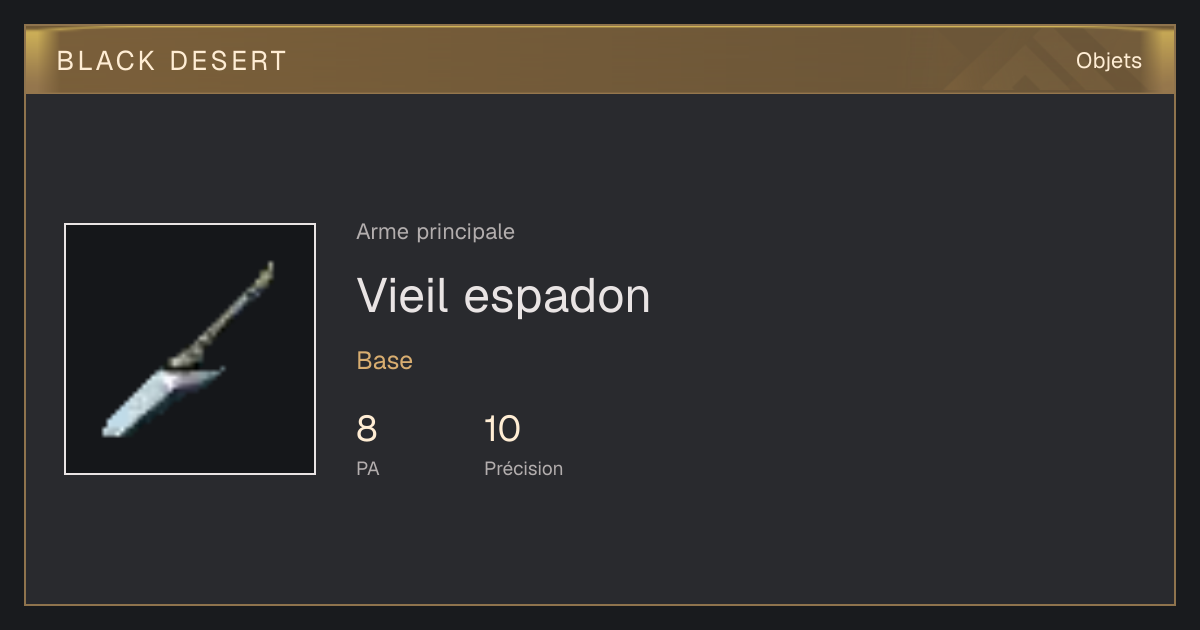Click the black background inside item thumbnail
The image size is (1200, 630).
click(110, 280)
